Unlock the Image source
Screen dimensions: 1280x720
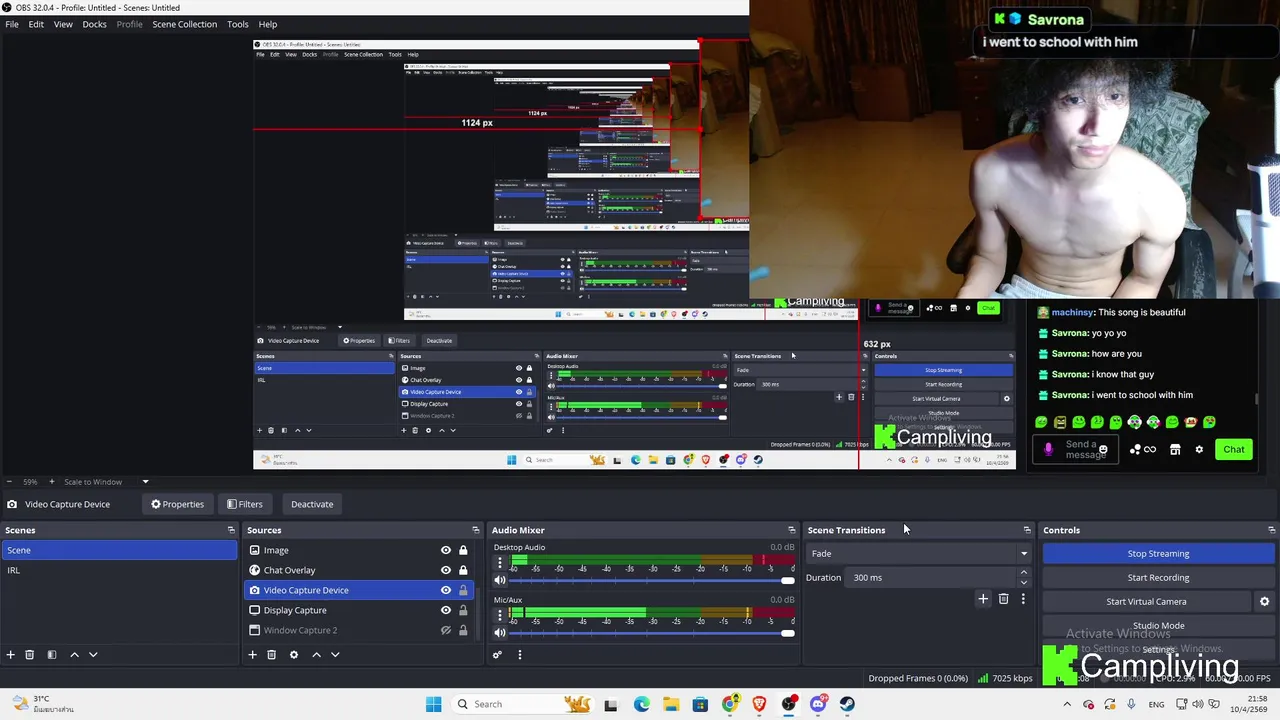[x=463, y=550]
